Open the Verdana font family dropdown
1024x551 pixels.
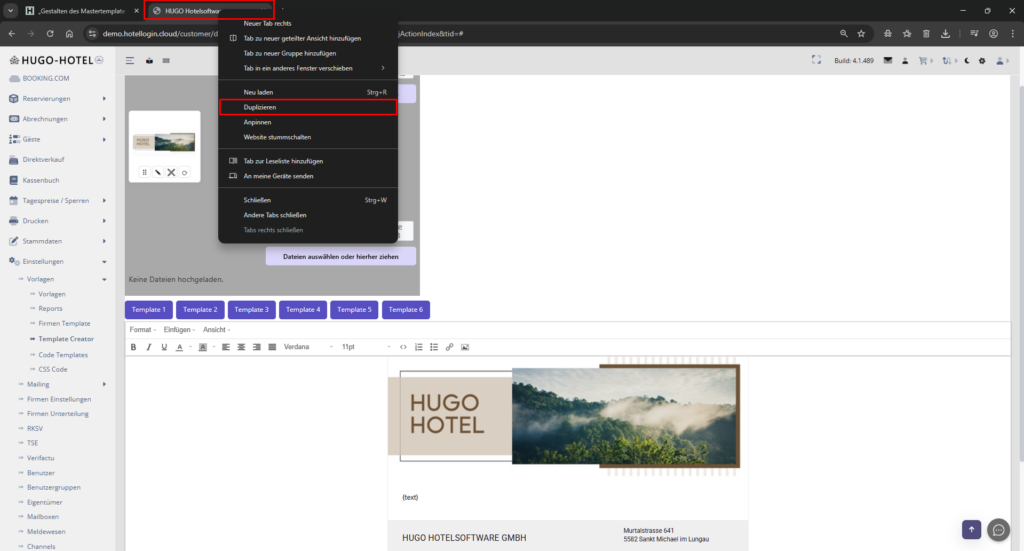coord(307,347)
